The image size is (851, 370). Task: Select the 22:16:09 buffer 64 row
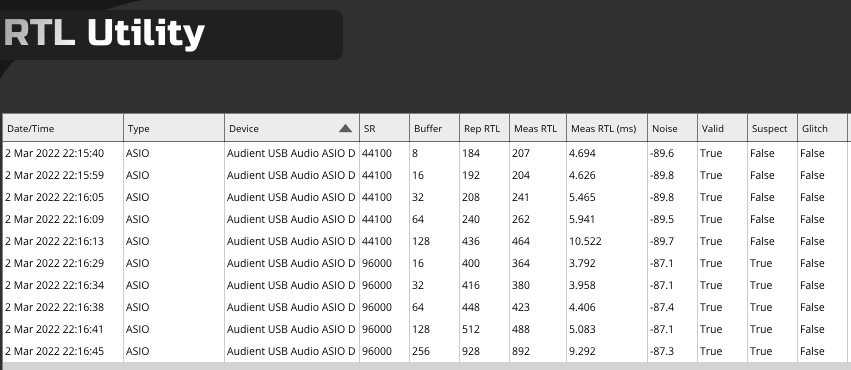(x=427, y=220)
